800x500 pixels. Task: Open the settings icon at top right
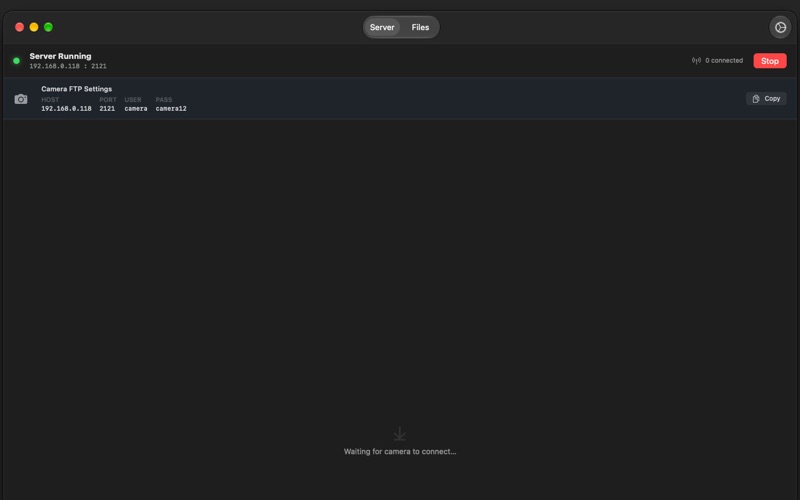tap(780, 28)
